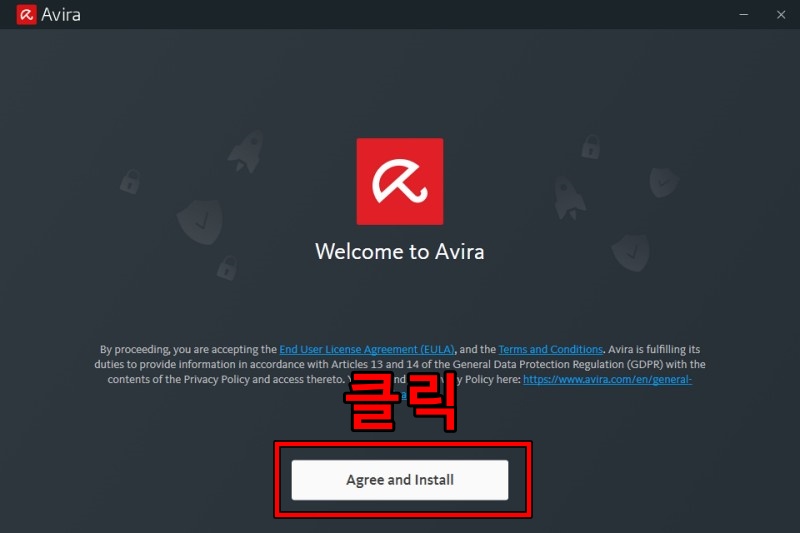Click the Welcome to Avira heading
Screen dimensions: 800x533
click(399, 251)
